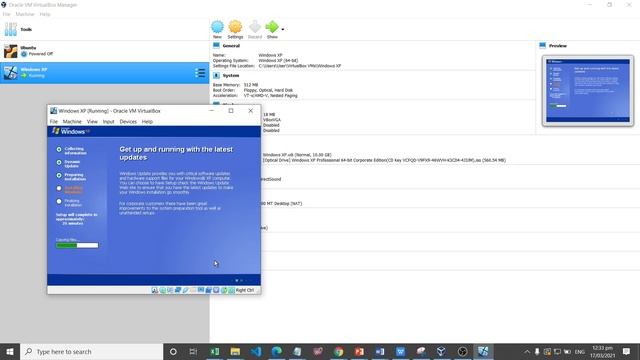
Task: Open Excel from the taskbar
Action: [x=215, y=351]
